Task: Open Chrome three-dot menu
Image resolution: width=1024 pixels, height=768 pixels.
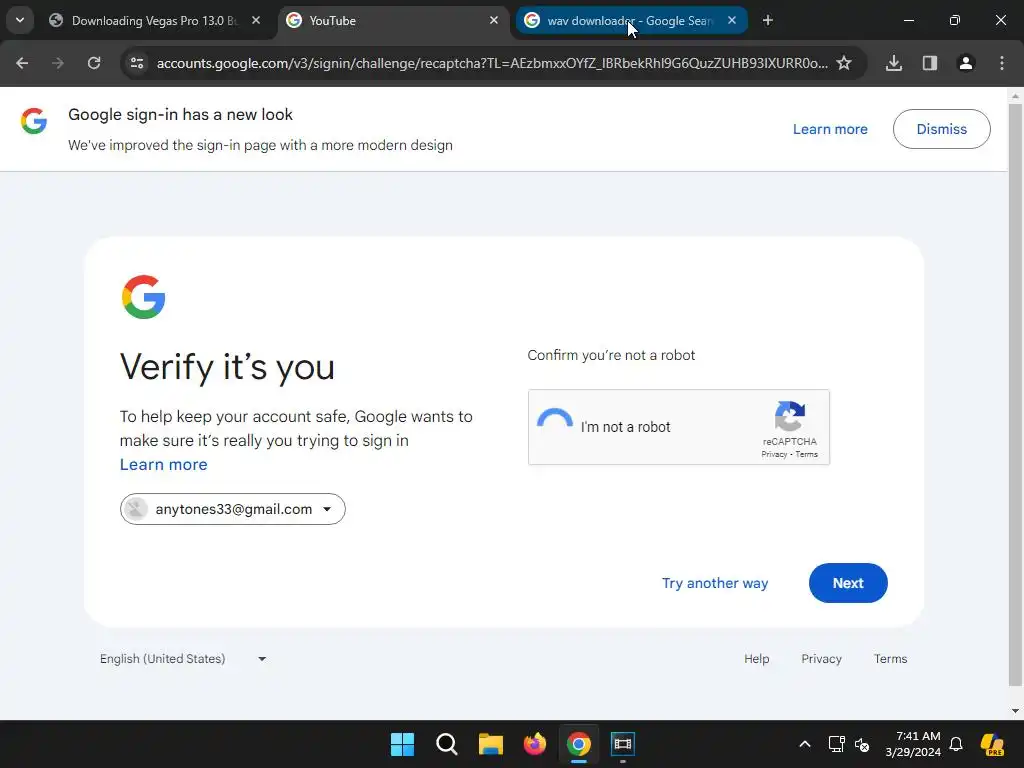Action: click(1002, 63)
